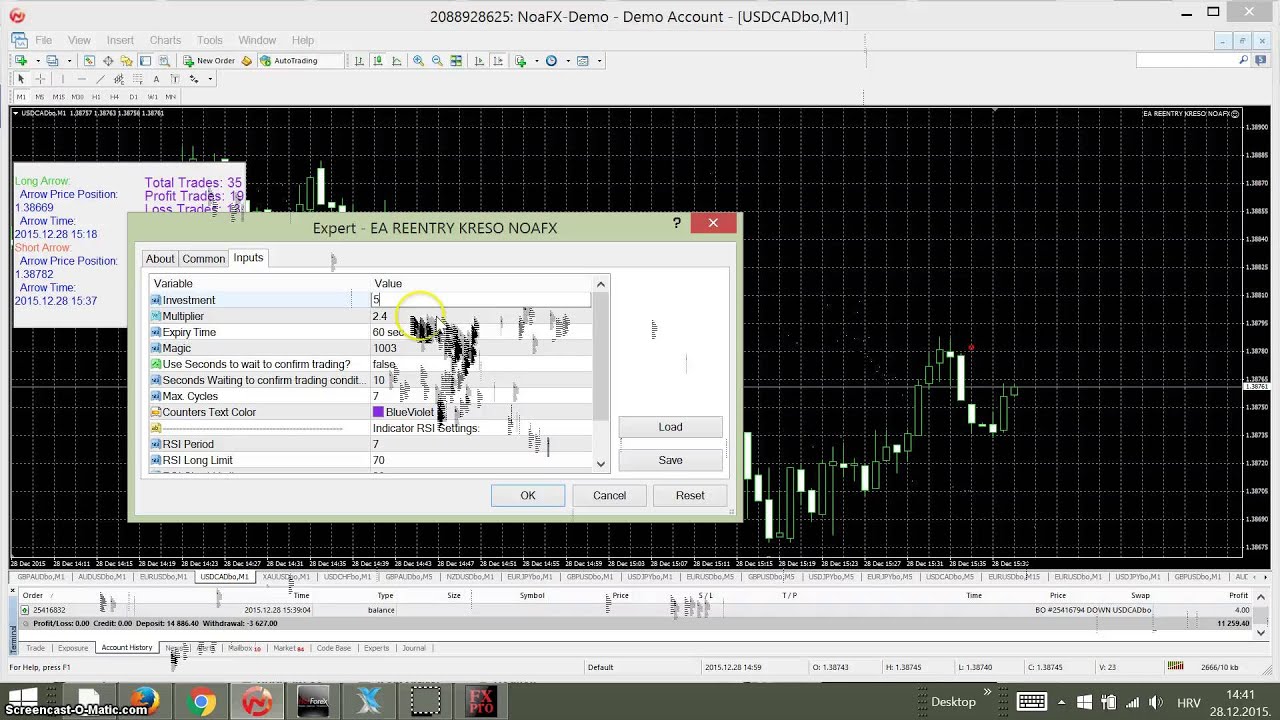Click the inputs list scroll-up arrow
The height and width of the screenshot is (720, 1280).
(600, 284)
